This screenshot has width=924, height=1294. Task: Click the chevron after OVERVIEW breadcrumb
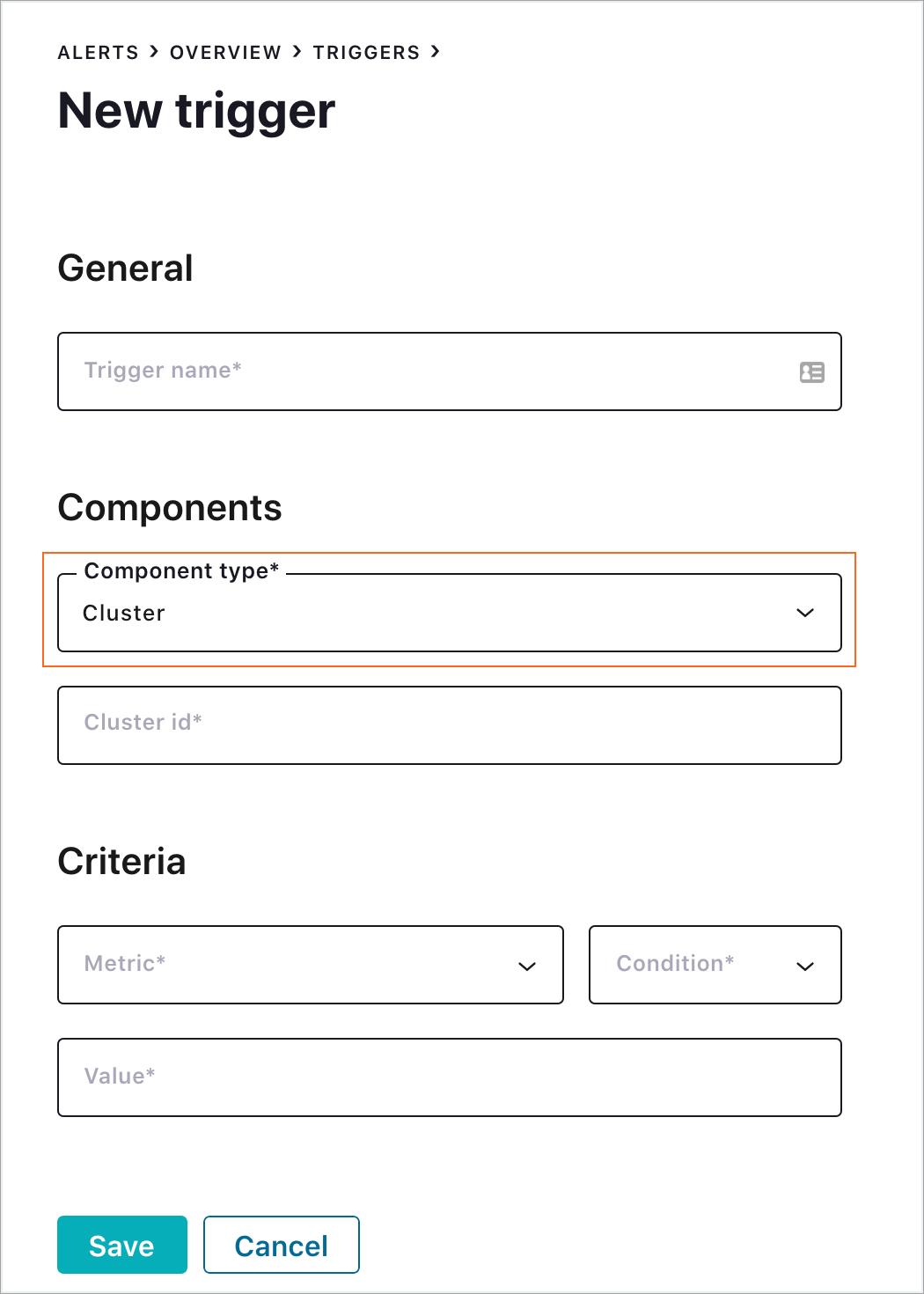click(297, 52)
